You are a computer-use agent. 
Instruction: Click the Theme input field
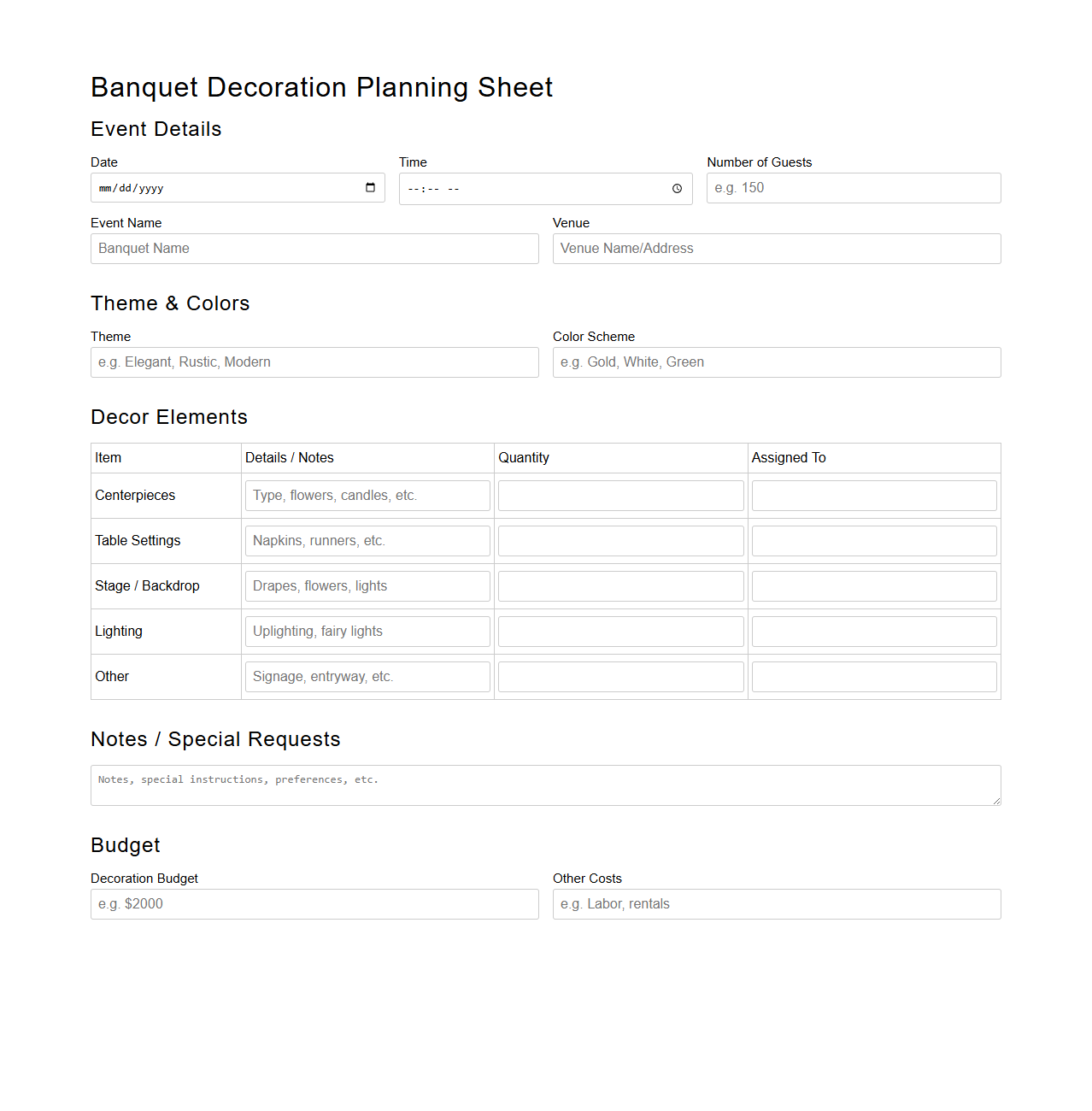(314, 362)
